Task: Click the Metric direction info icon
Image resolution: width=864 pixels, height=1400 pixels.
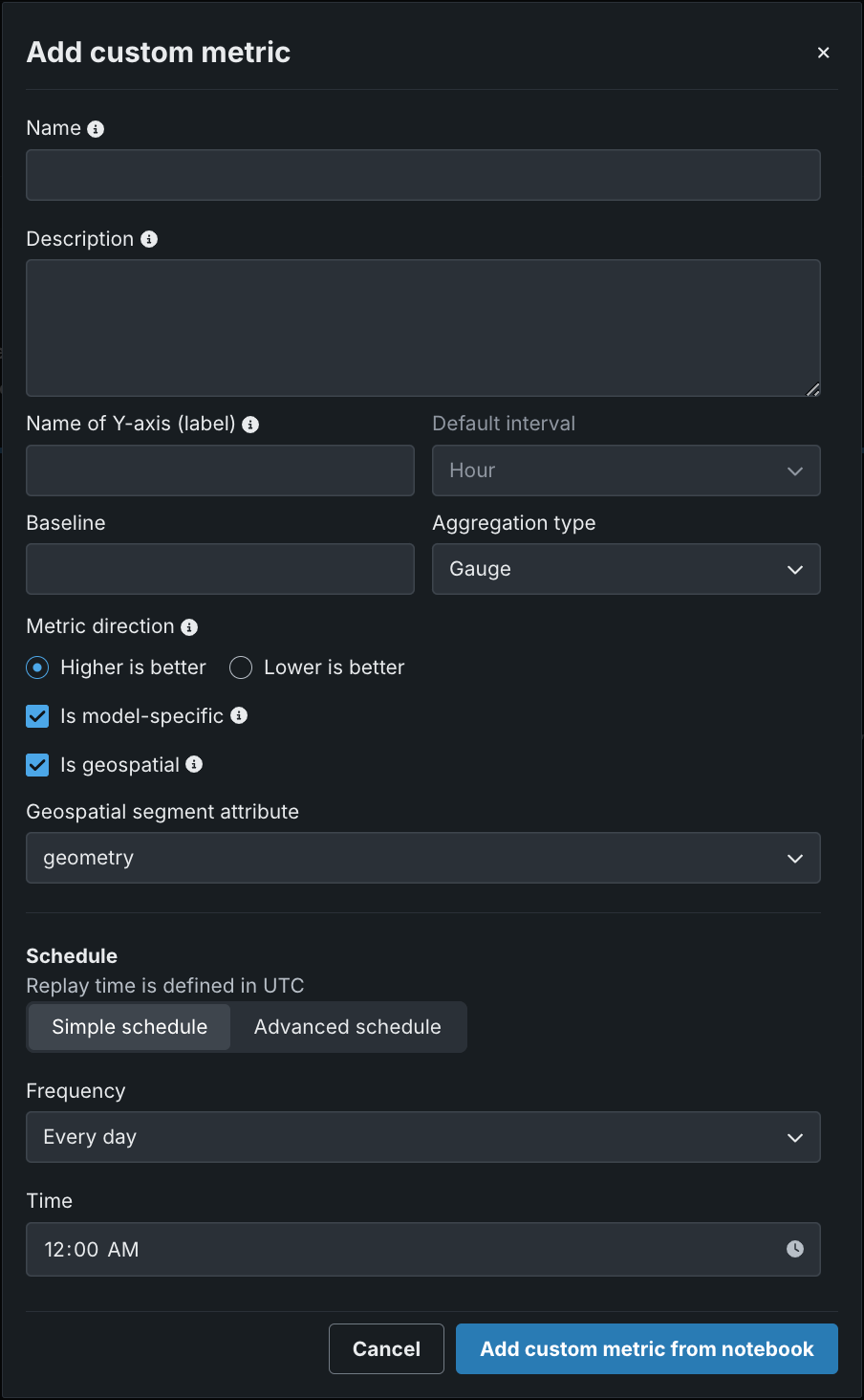Action: click(x=189, y=627)
